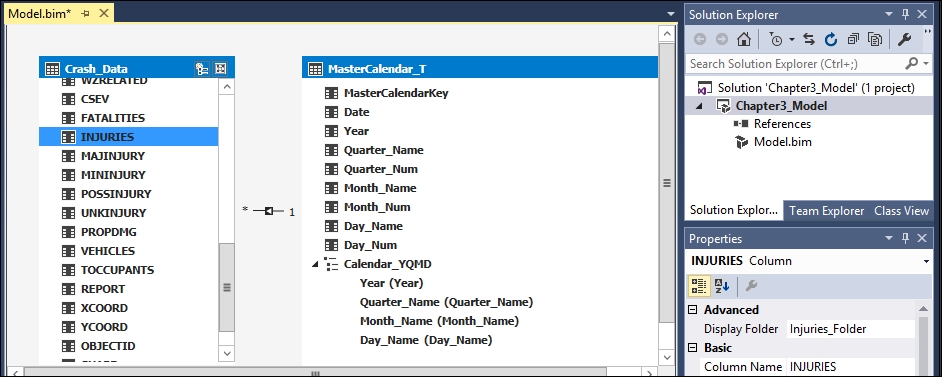This screenshot has width=942, height=377.
Task: Click Crash_Data list scroll-up arrow
Action: [x=226, y=87]
